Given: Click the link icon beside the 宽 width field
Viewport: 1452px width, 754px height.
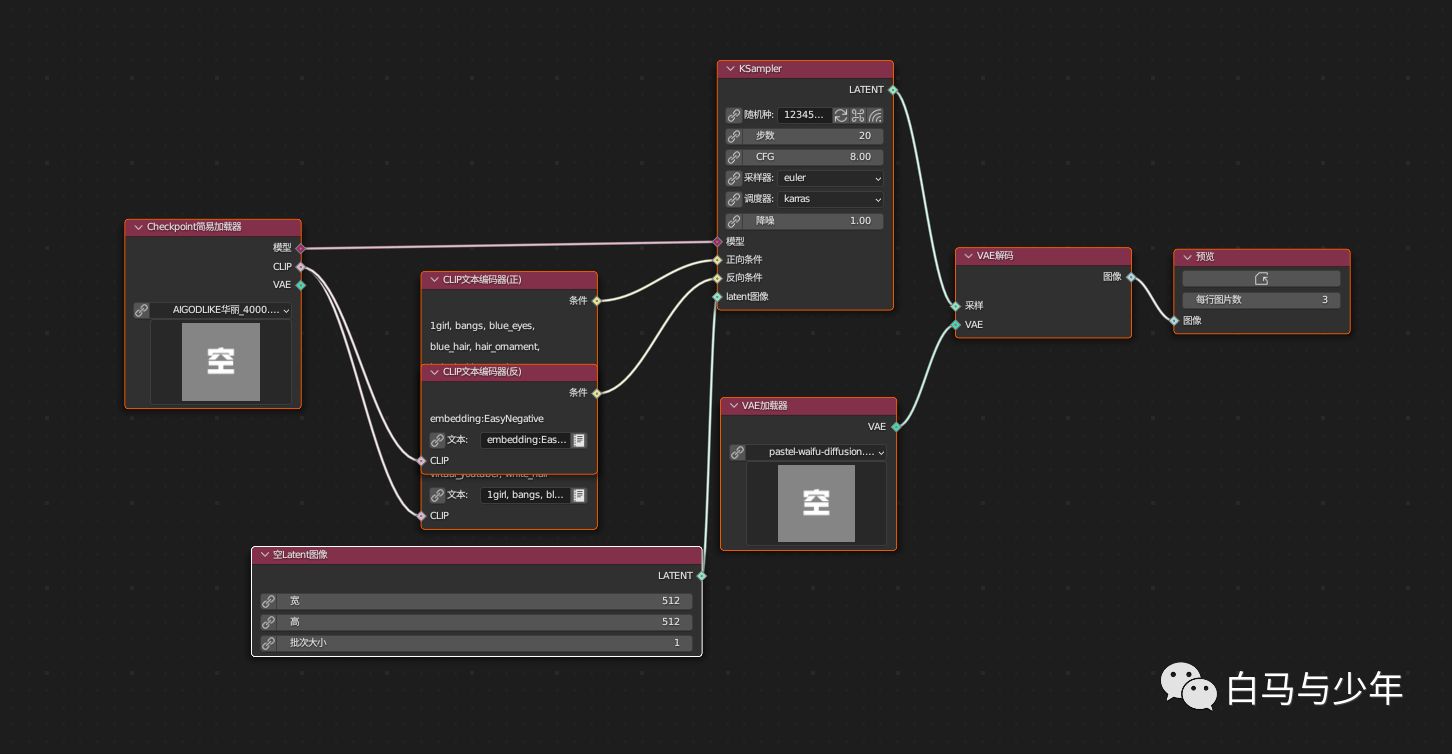Looking at the screenshot, I should pyautogui.click(x=268, y=601).
